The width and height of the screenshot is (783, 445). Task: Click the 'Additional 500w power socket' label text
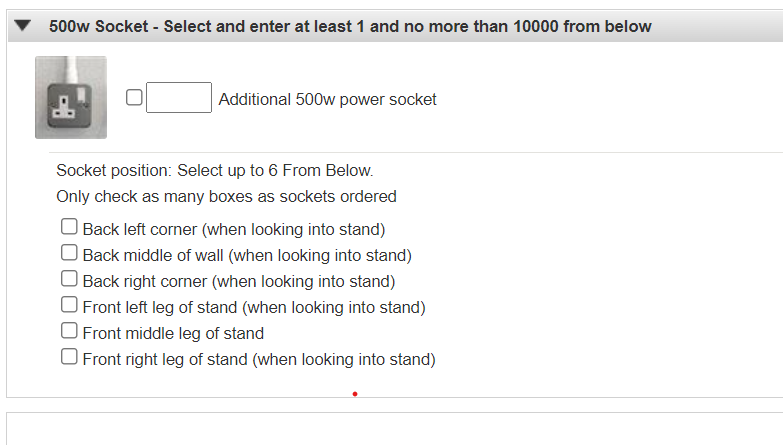pos(327,99)
